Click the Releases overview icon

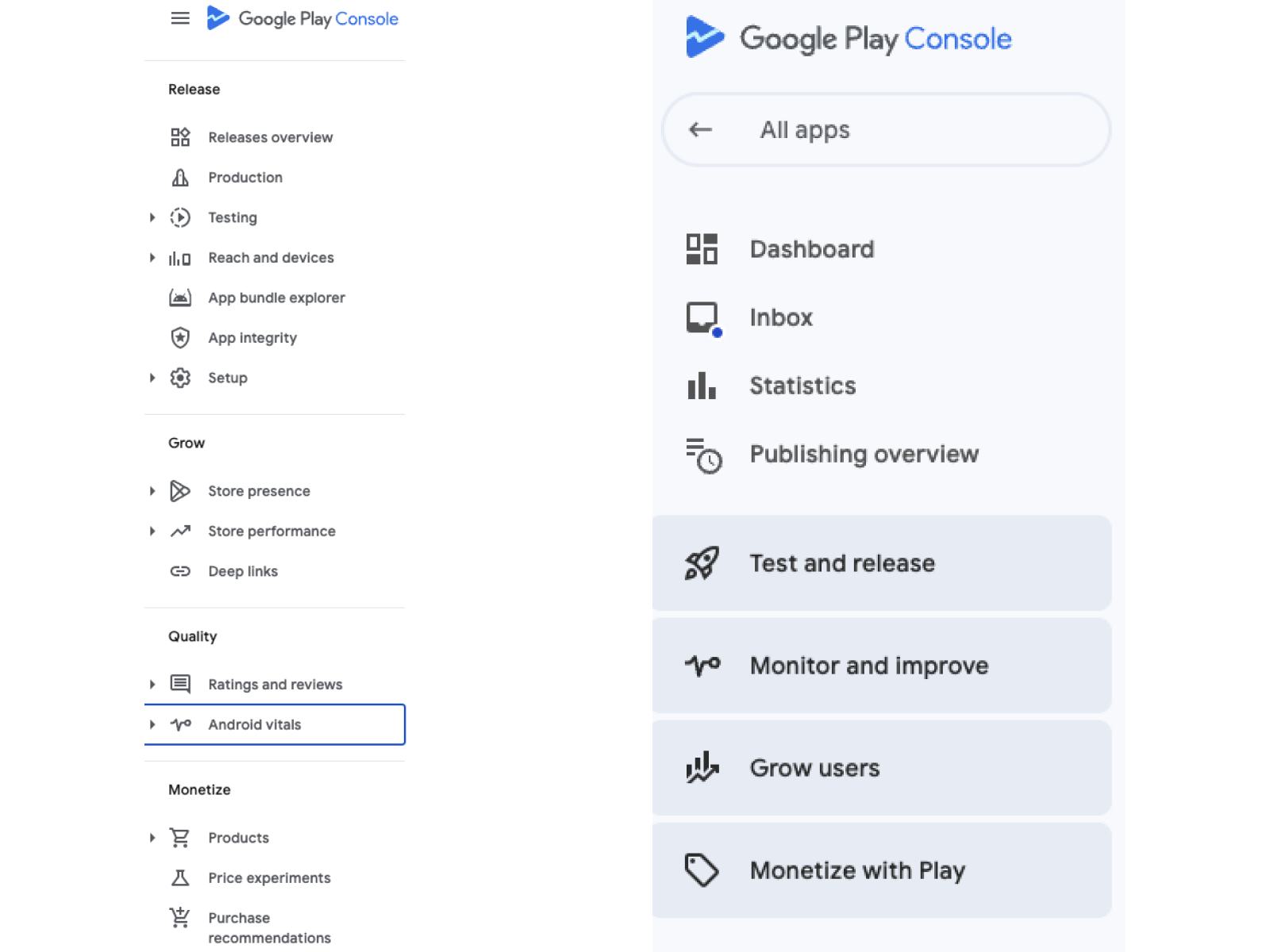[x=180, y=137]
